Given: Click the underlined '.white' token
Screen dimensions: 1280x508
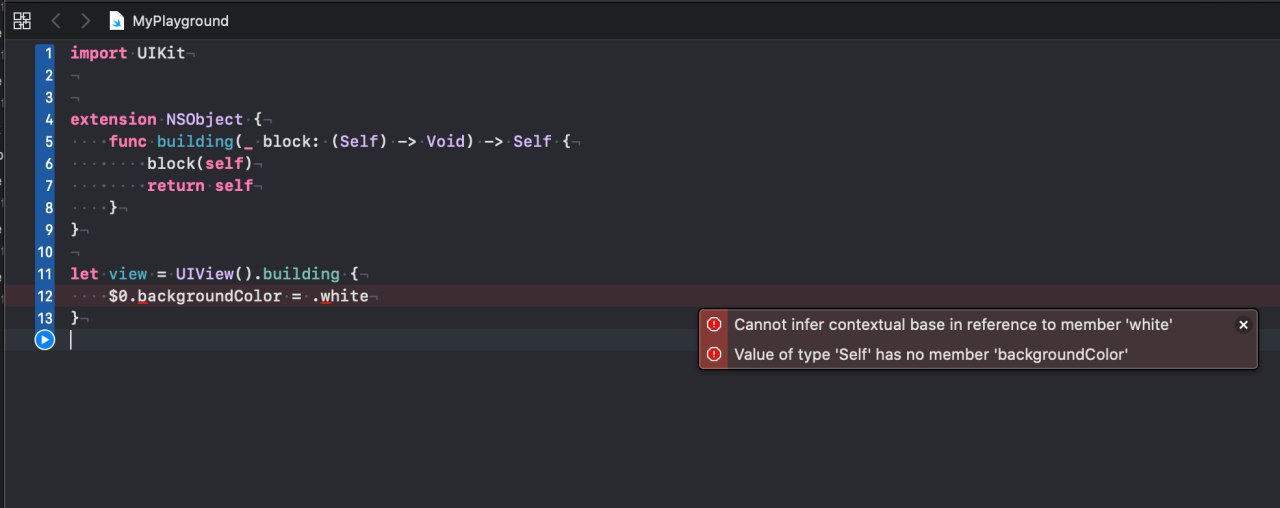Looking at the screenshot, I should pos(340,296).
